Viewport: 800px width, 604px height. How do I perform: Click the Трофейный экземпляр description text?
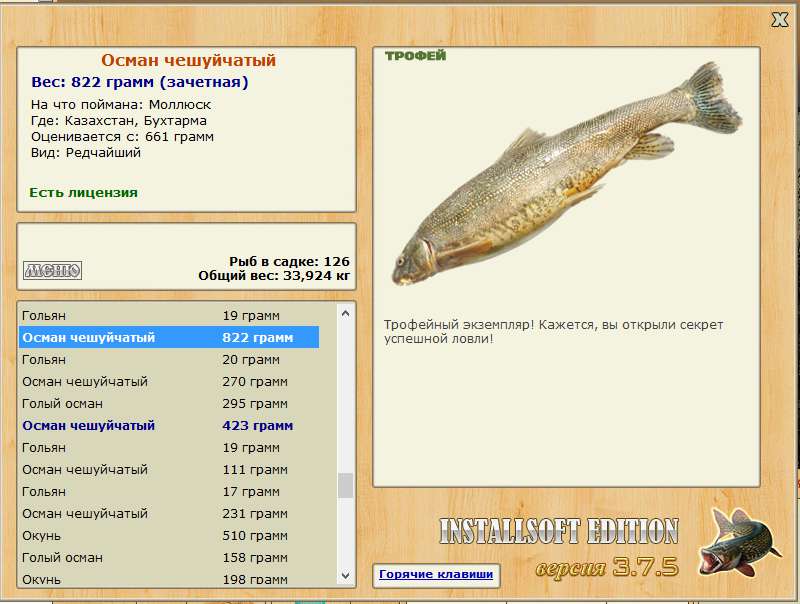[554, 332]
